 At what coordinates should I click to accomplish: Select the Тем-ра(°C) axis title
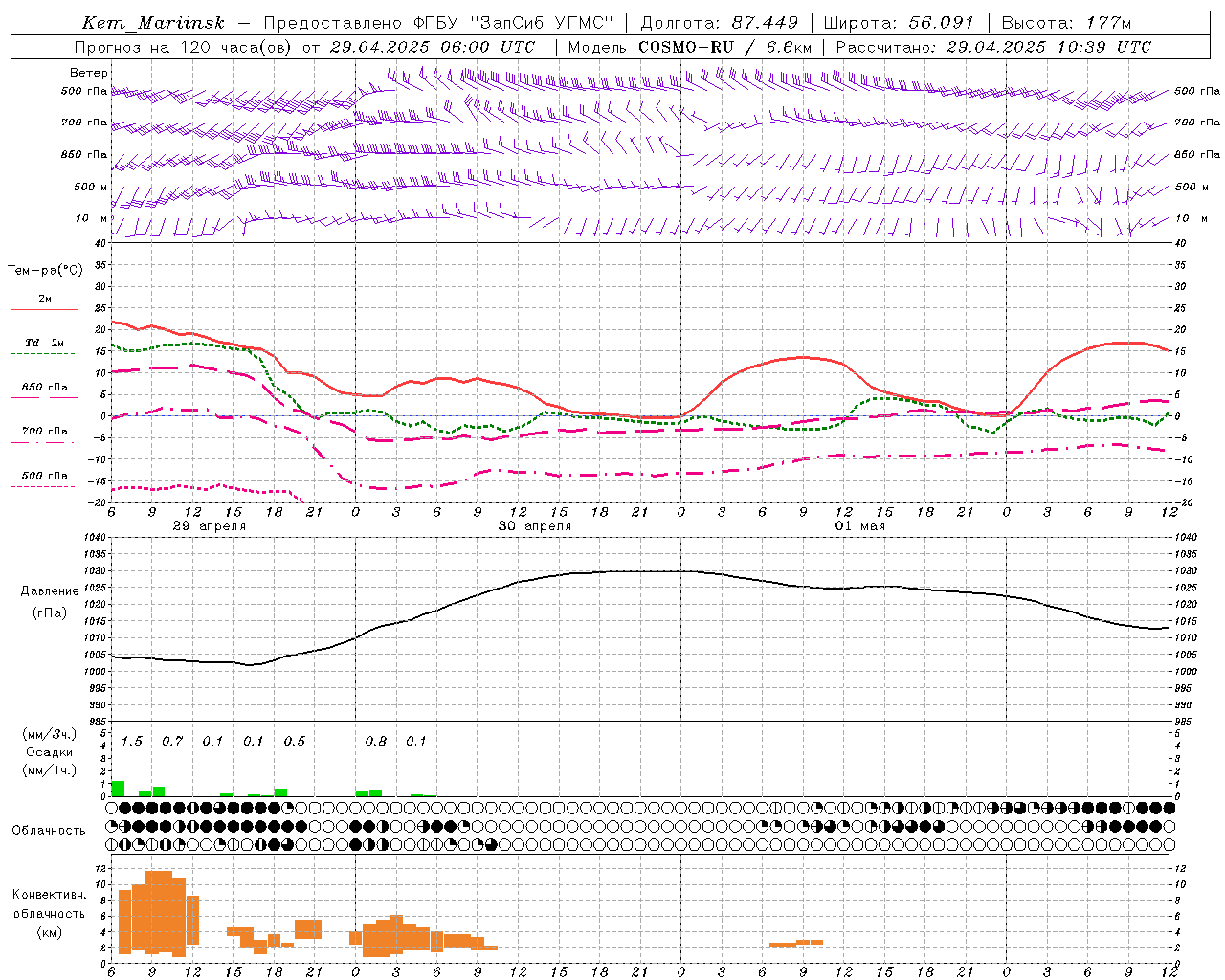pyautogui.click(x=45, y=271)
